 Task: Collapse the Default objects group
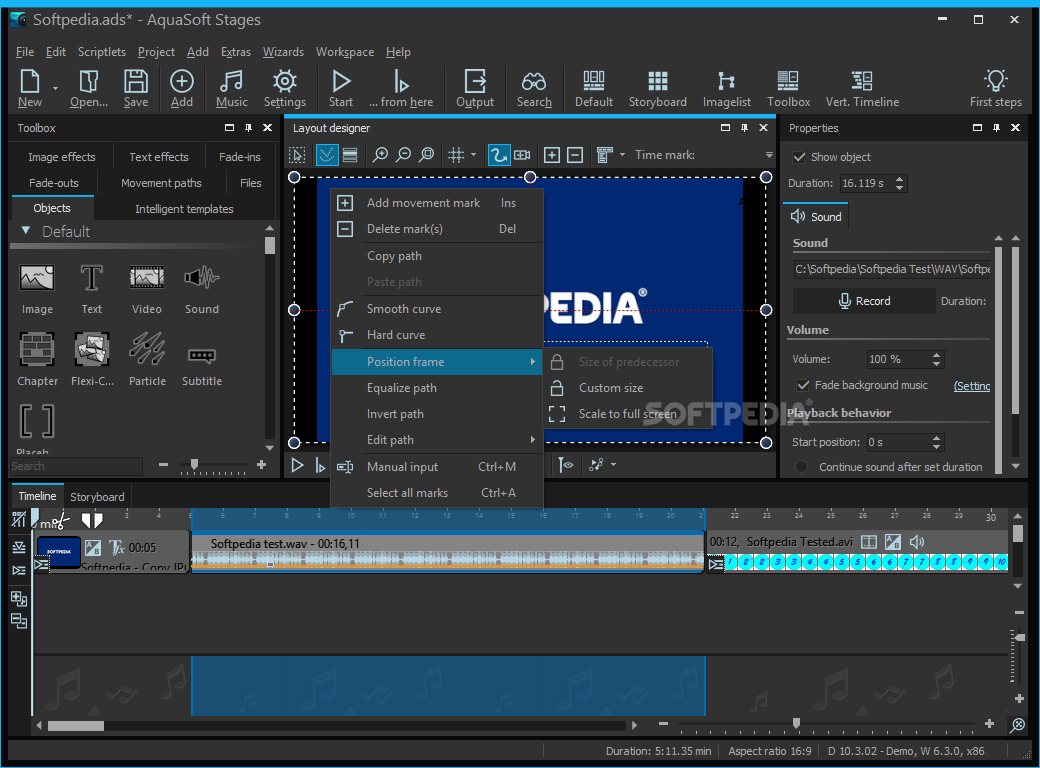[x=26, y=231]
